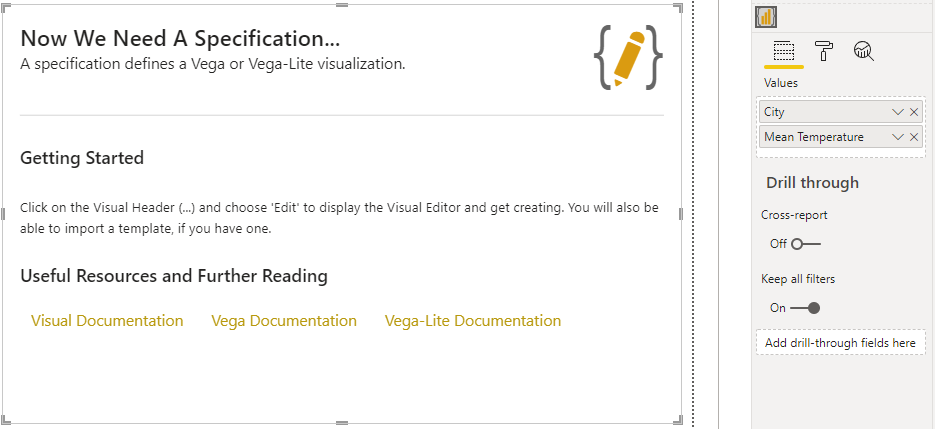Viewport: 935px width, 429px height.
Task: Select the City field pill
Action: pos(841,112)
